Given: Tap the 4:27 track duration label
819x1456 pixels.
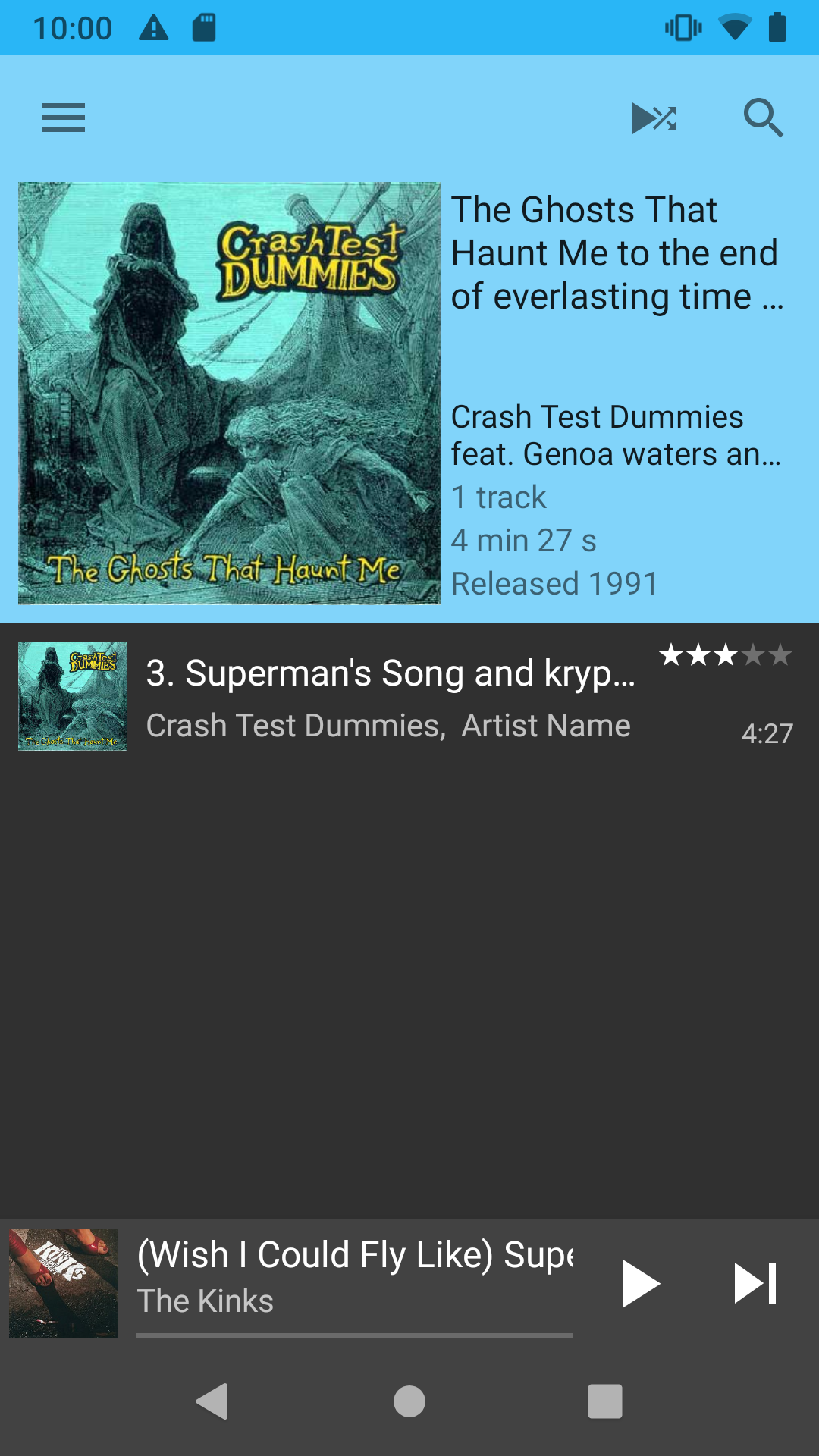Looking at the screenshot, I should pyautogui.click(x=767, y=733).
